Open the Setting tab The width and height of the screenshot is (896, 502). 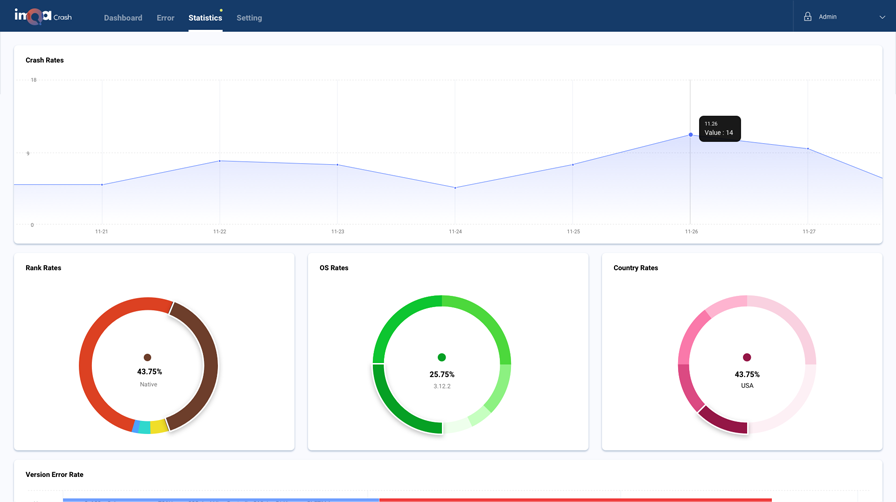(249, 18)
